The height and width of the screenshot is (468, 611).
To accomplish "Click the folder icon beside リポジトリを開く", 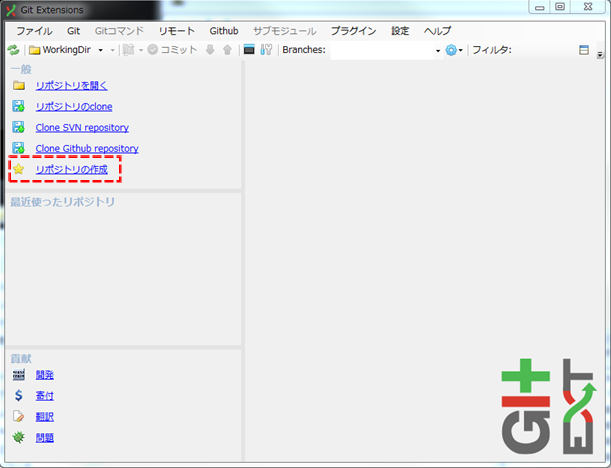I will click(x=18, y=85).
